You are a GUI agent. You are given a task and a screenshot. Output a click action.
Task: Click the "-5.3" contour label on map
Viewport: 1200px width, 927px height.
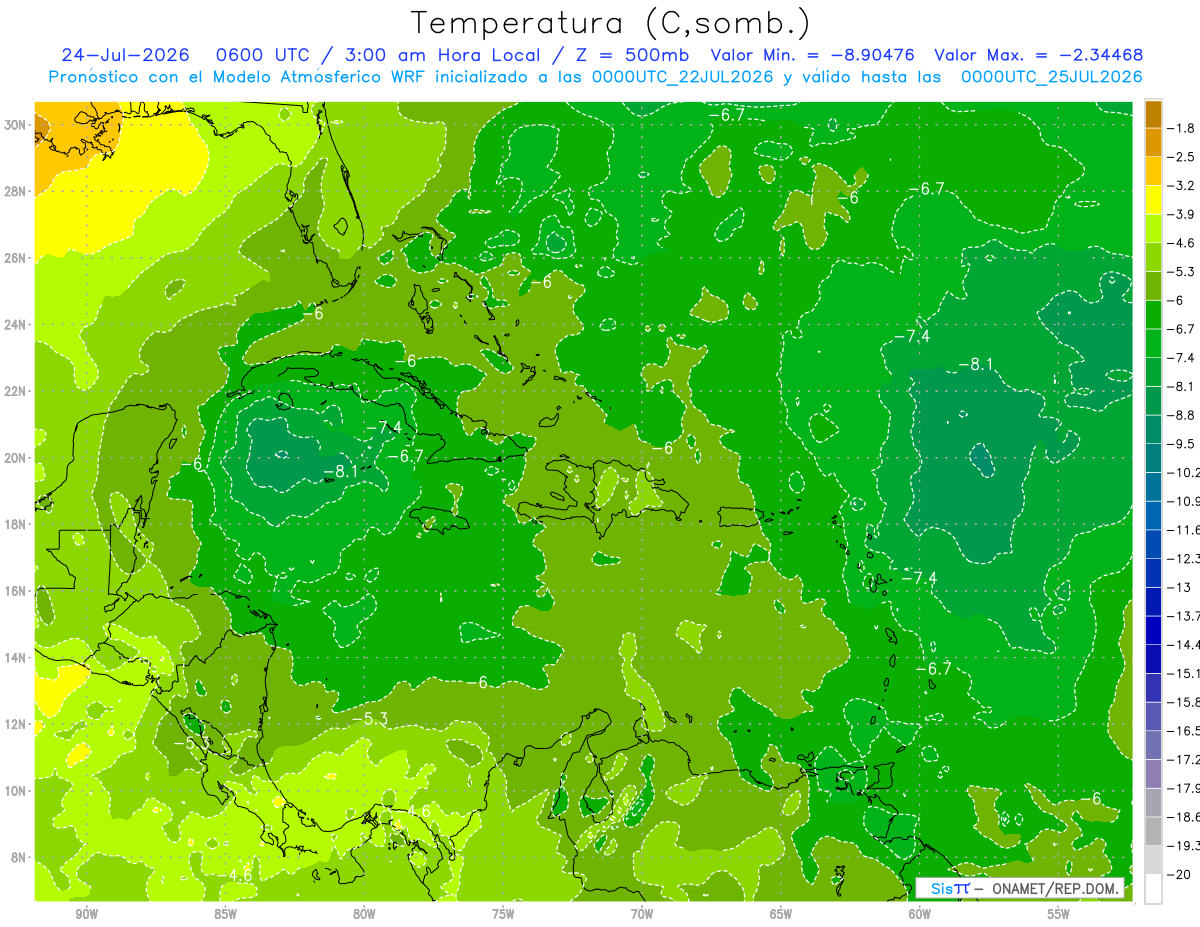click(370, 719)
